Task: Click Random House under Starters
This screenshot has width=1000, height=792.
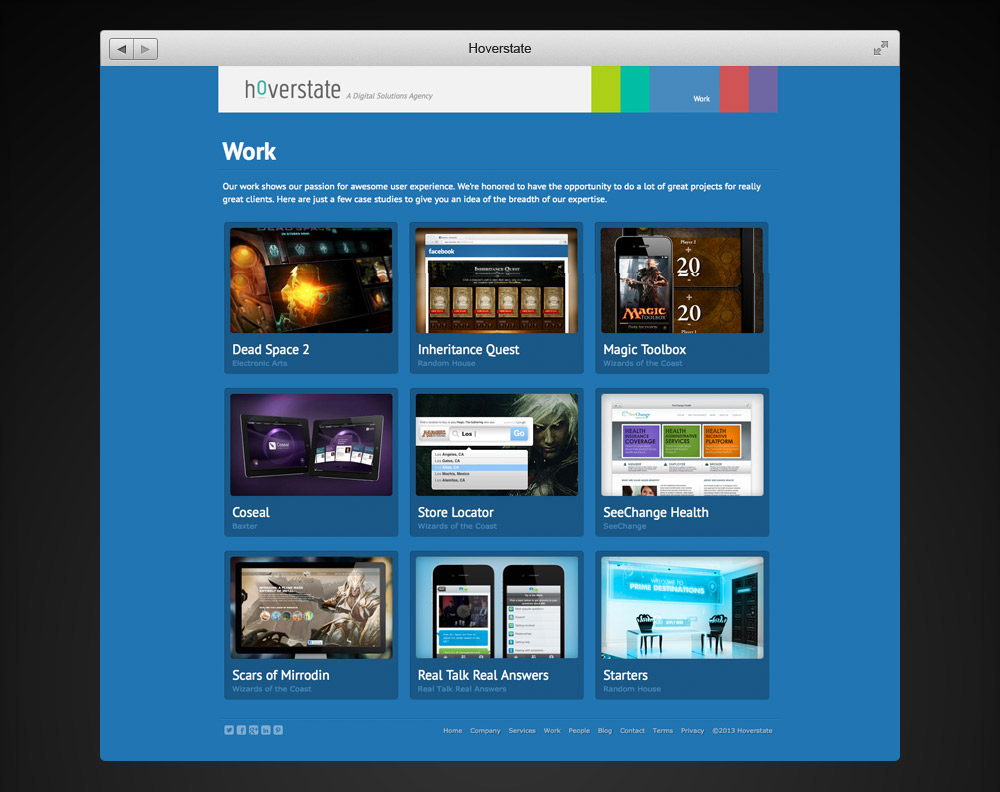Action: pos(632,689)
